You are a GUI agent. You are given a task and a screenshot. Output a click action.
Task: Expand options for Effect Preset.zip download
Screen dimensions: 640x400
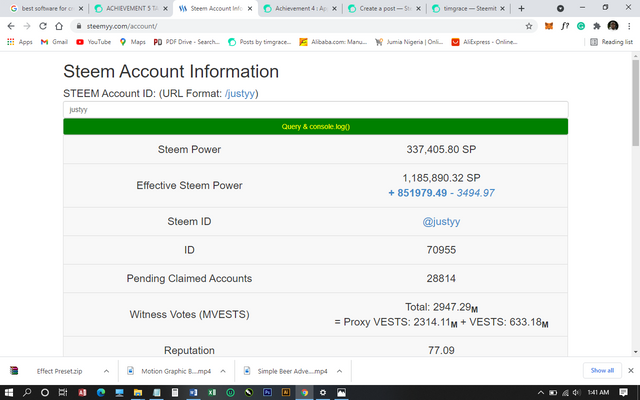tap(106, 371)
